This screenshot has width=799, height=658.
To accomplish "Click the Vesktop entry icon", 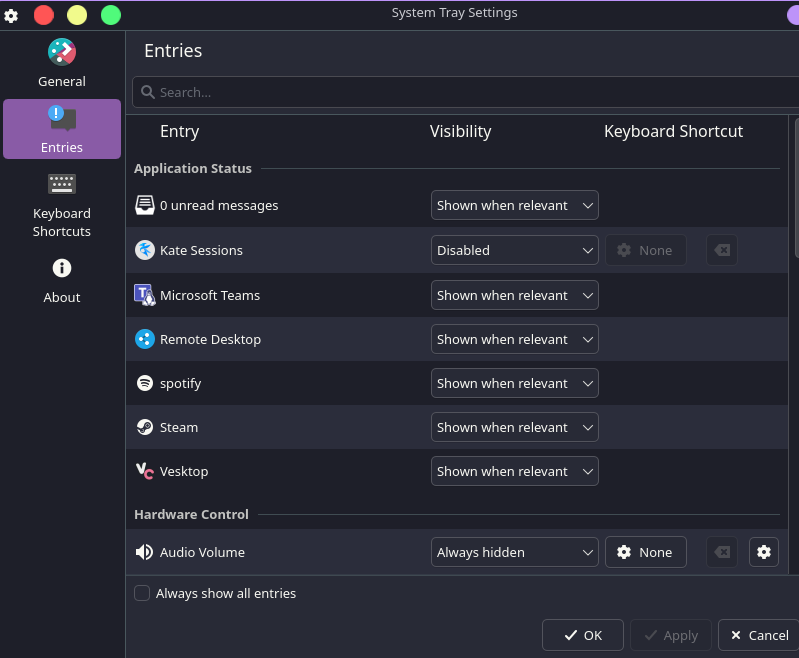I will click(145, 471).
